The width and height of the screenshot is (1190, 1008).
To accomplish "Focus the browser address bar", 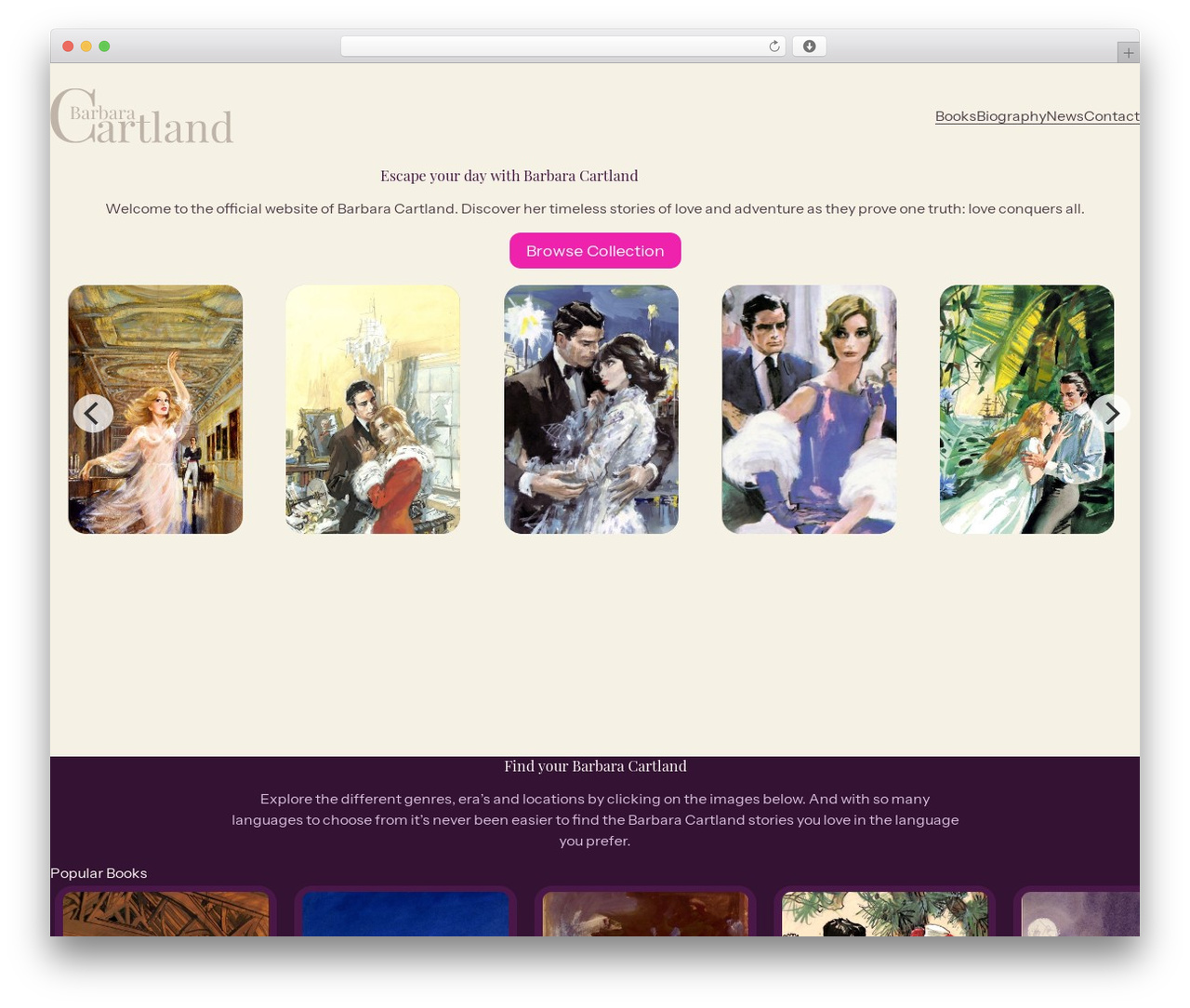I will click(x=563, y=46).
